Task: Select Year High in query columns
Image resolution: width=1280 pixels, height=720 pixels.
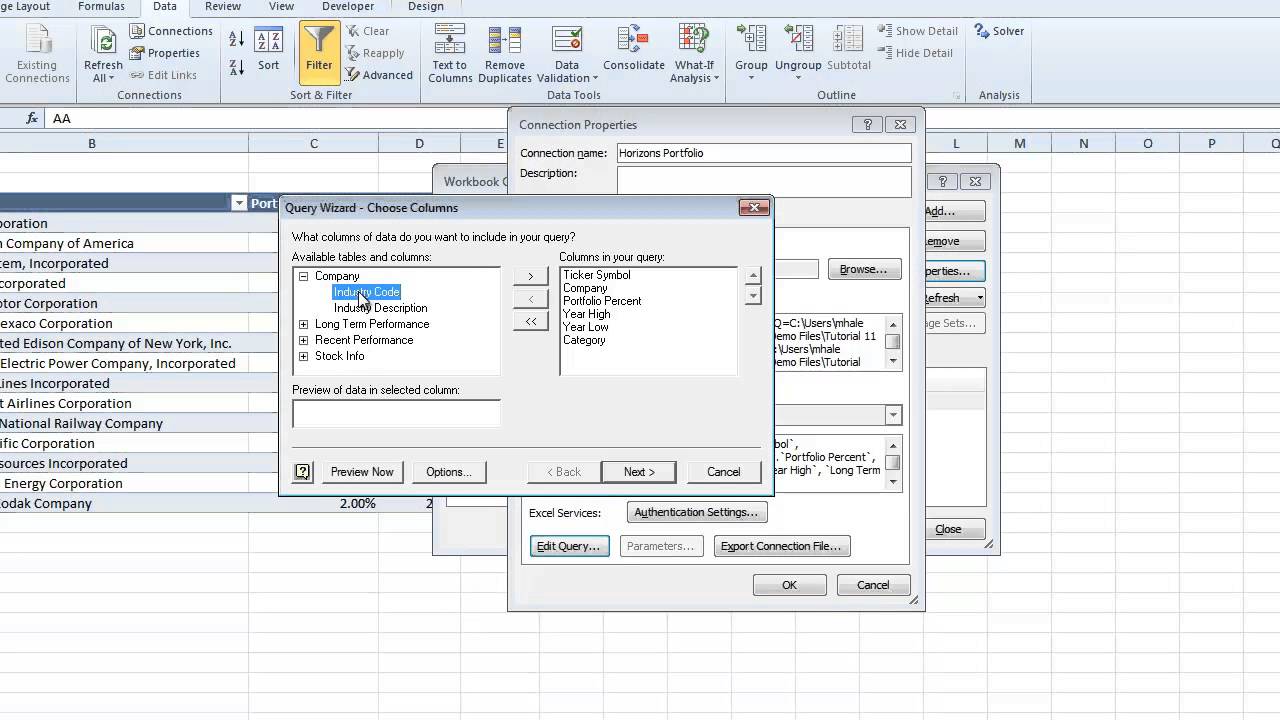Action: [586, 314]
